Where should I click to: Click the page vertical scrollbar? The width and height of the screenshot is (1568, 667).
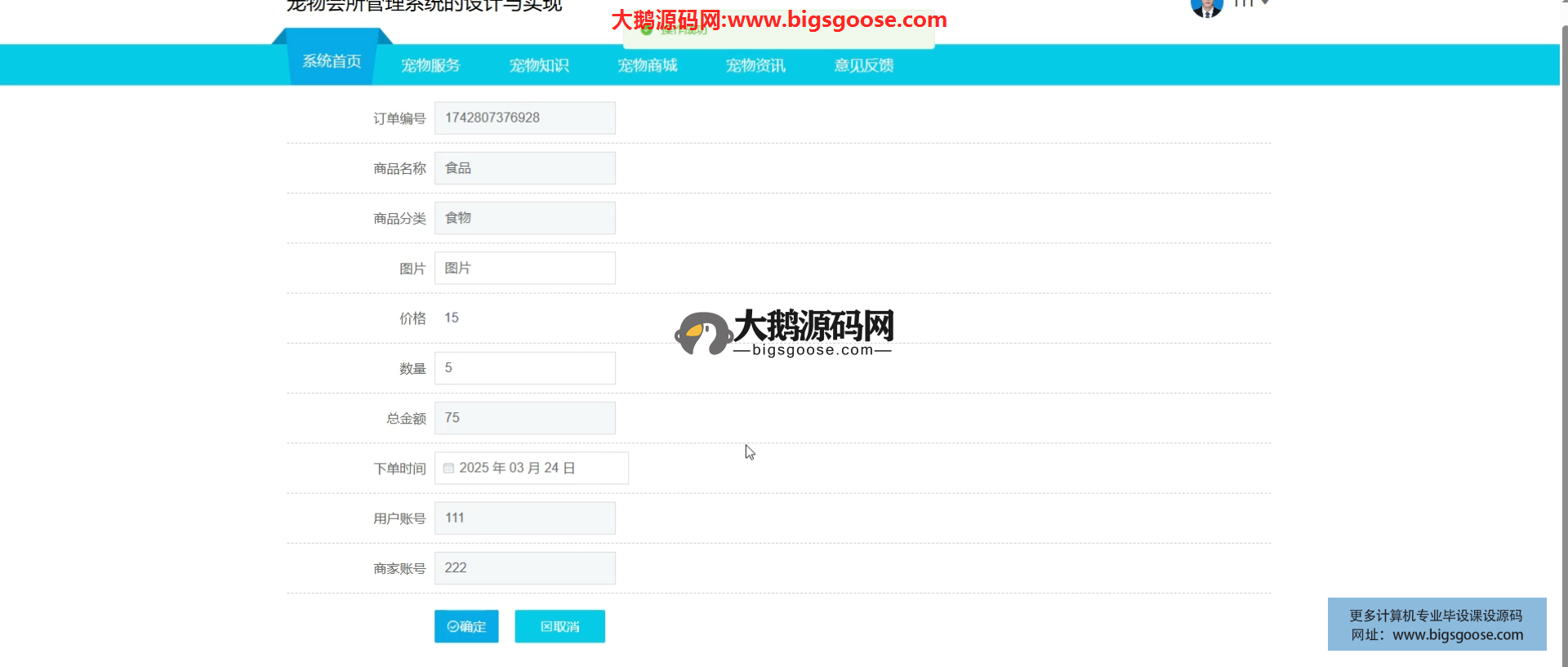[1563, 327]
